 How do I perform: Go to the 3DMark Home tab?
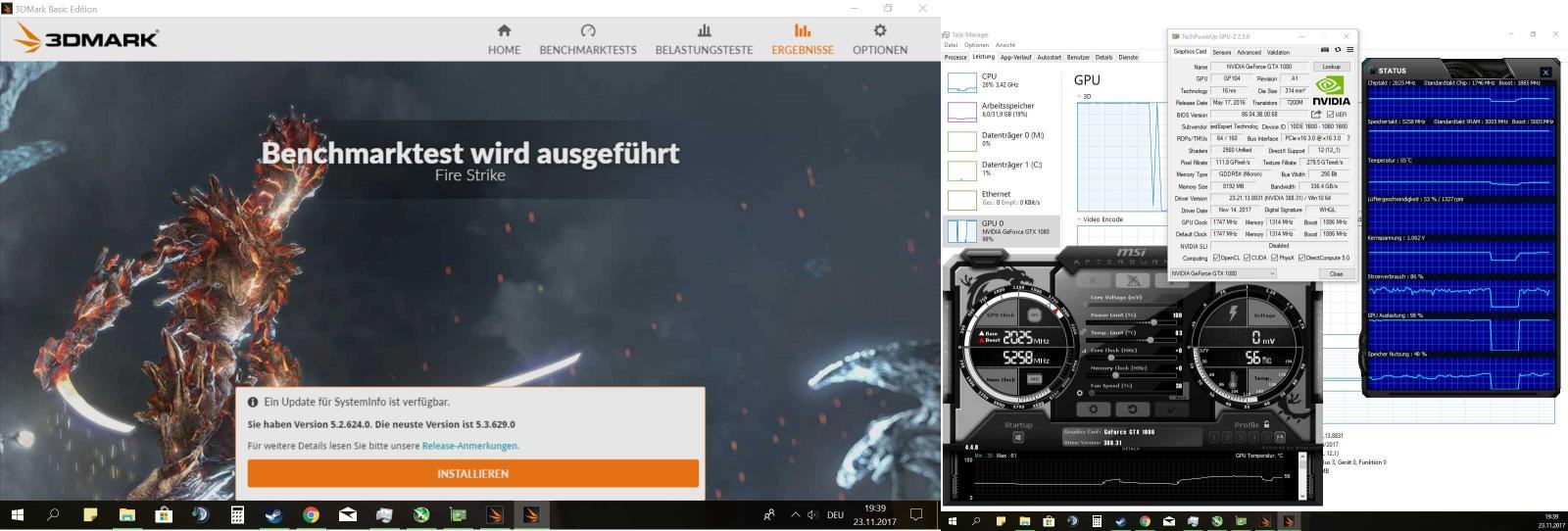pos(504,39)
